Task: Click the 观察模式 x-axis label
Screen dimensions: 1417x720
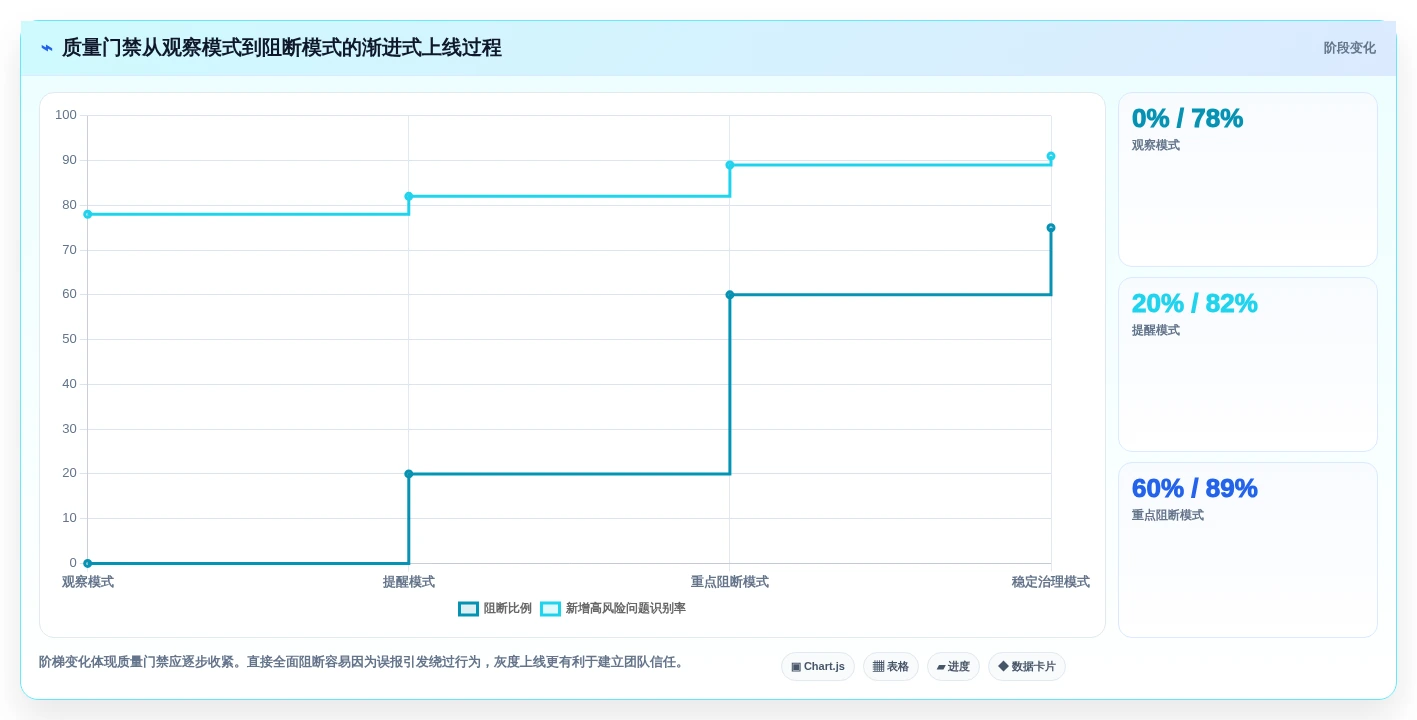Action: 88,582
